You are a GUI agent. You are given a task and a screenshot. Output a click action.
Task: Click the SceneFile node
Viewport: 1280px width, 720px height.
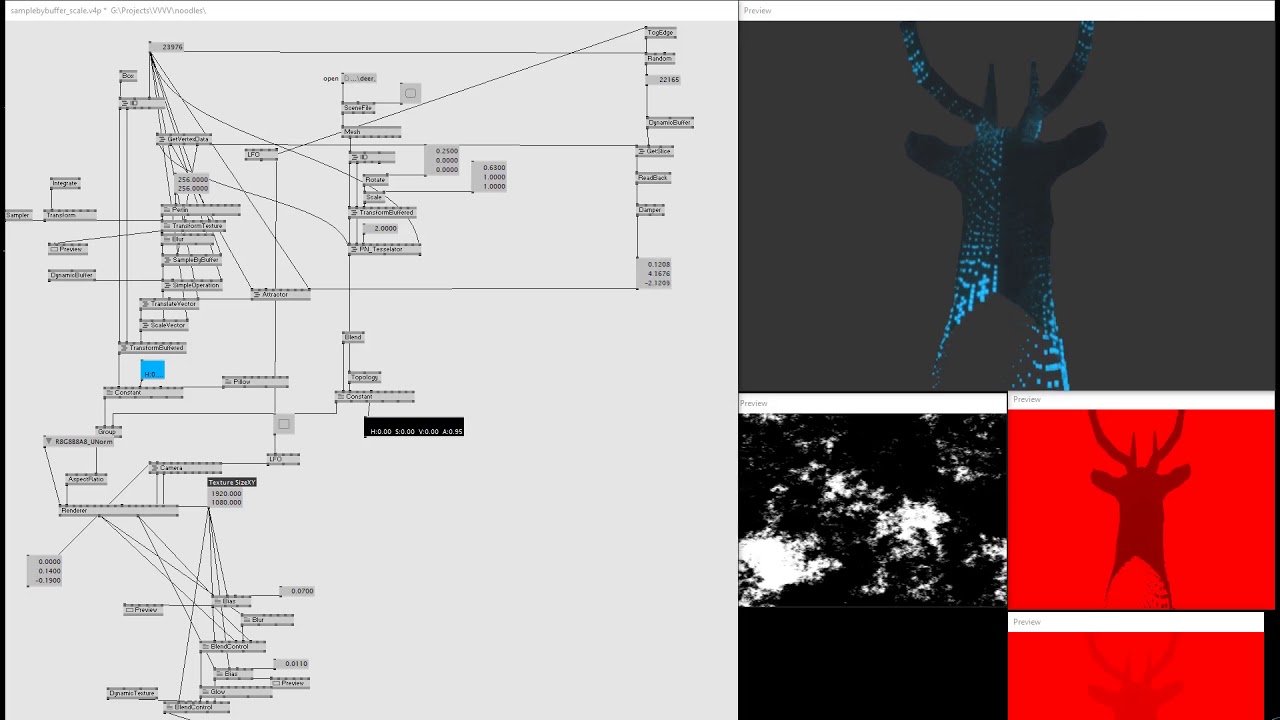[358, 108]
